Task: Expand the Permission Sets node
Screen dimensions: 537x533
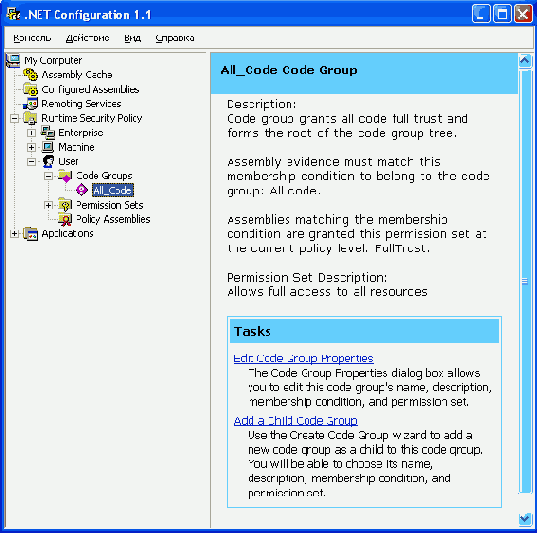Action: point(49,205)
